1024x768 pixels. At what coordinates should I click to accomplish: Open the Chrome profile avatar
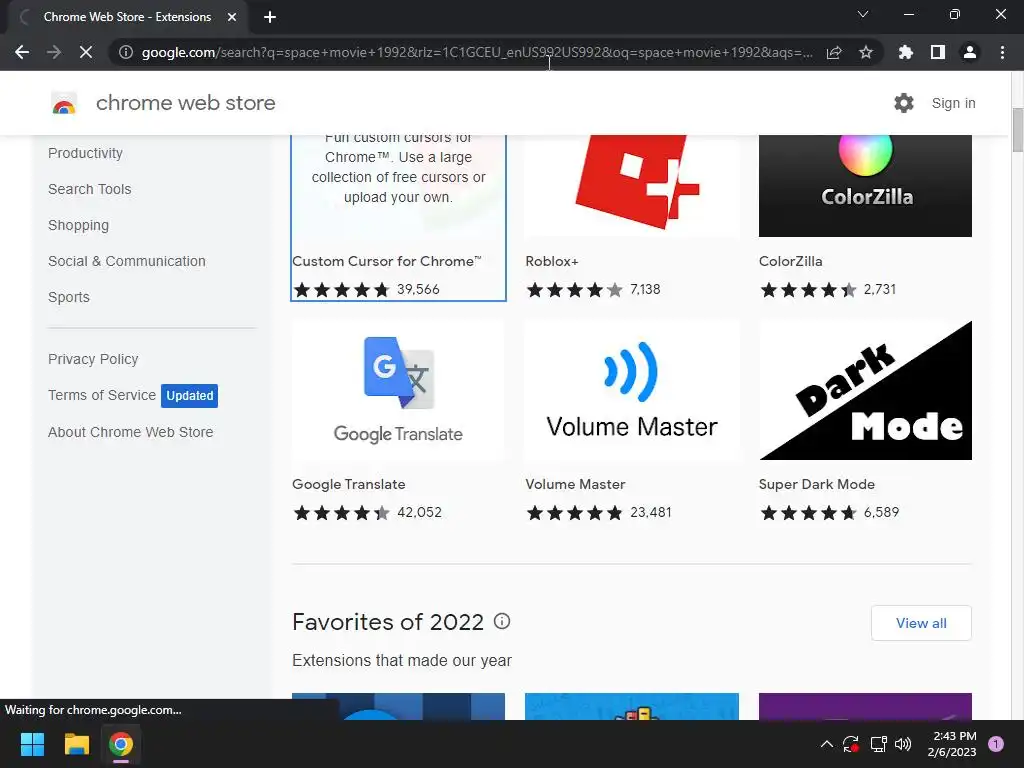[970, 52]
